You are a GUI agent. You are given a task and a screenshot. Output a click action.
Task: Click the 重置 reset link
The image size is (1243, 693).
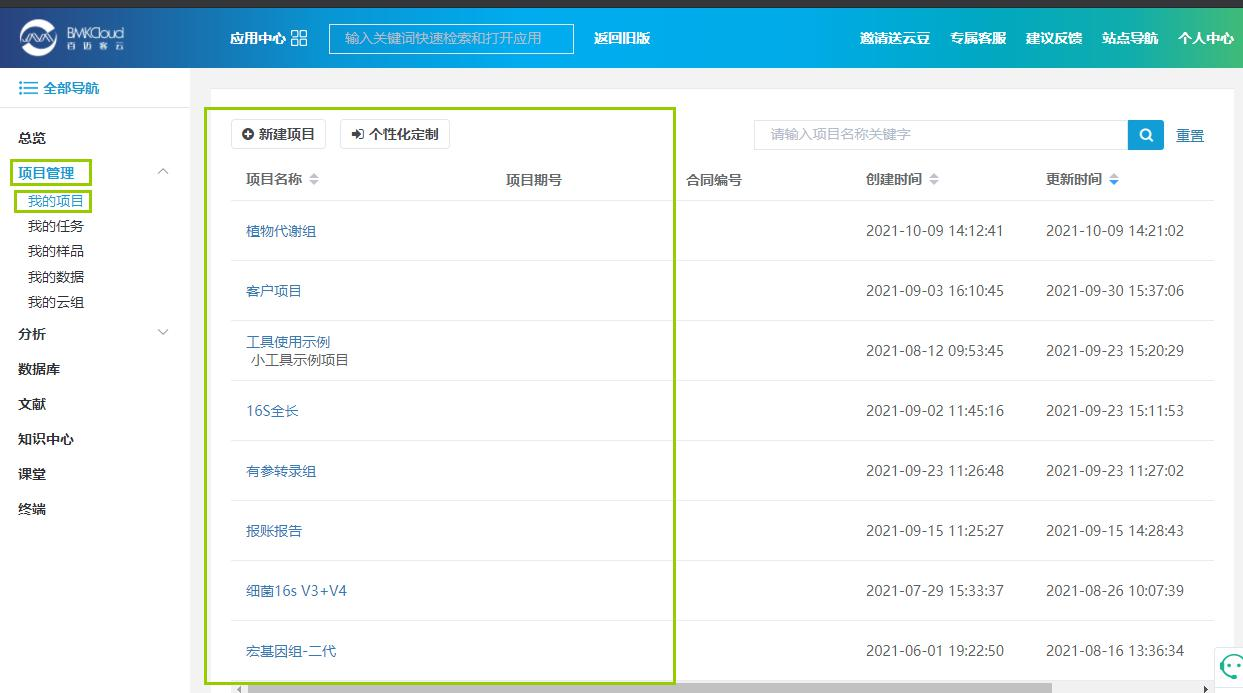click(1189, 135)
